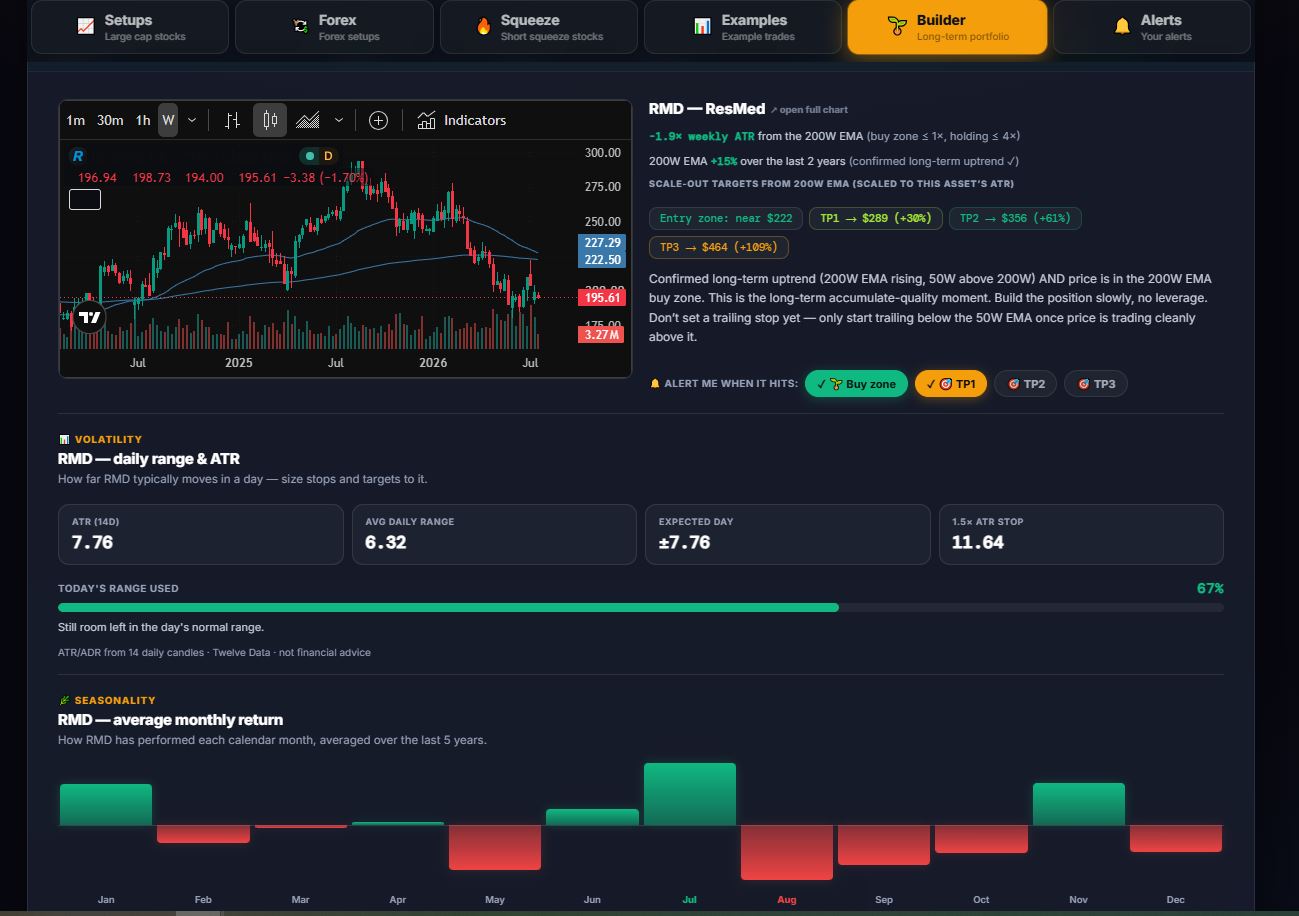Click the Avg Daily Range 6.32 card
The image size is (1299, 916).
pyautogui.click(x=494, y=534)
